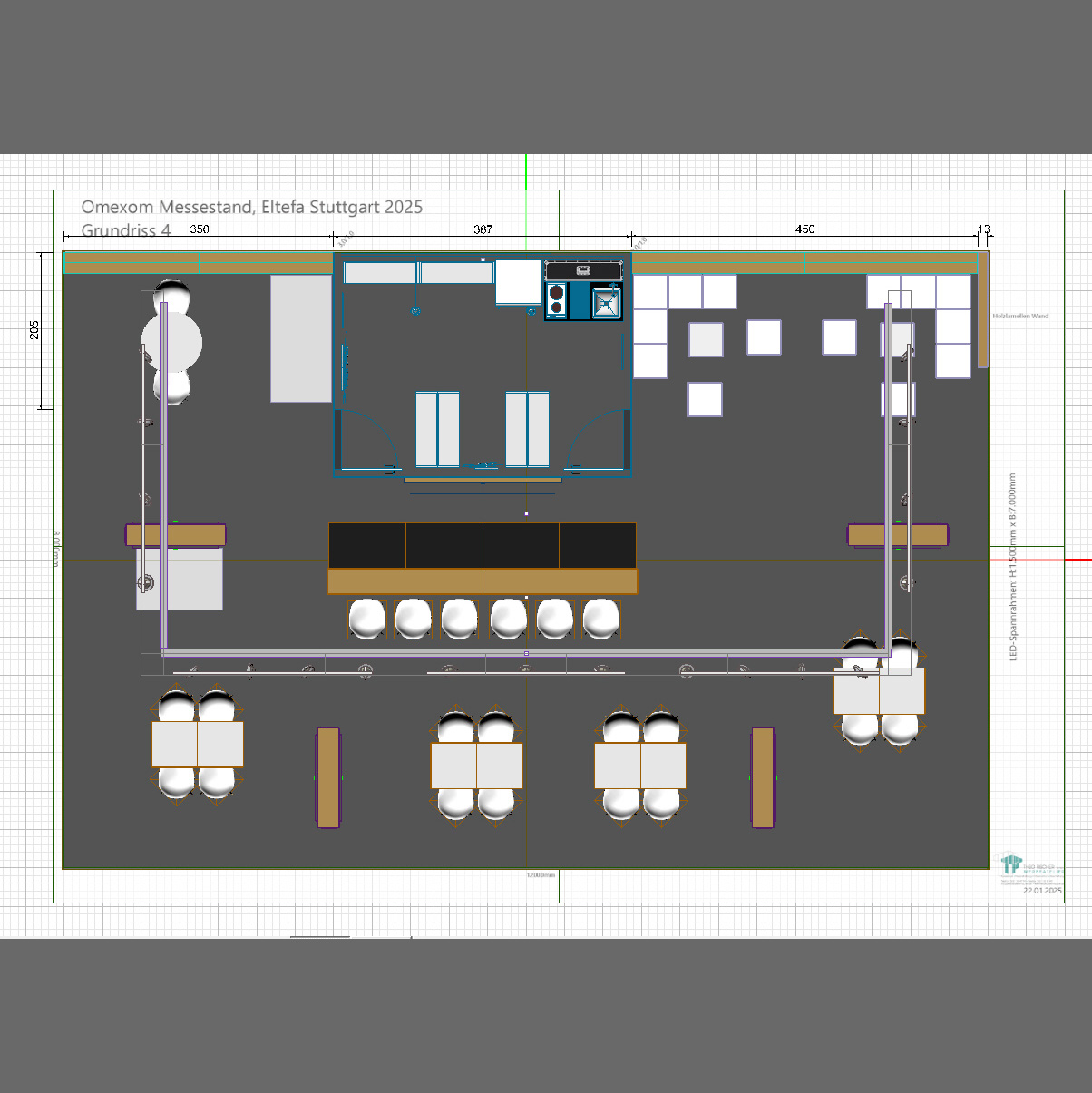1092x1093 pixels.
Task: Select the rightmost bar stool at the counter
Action: click(601, 620)
